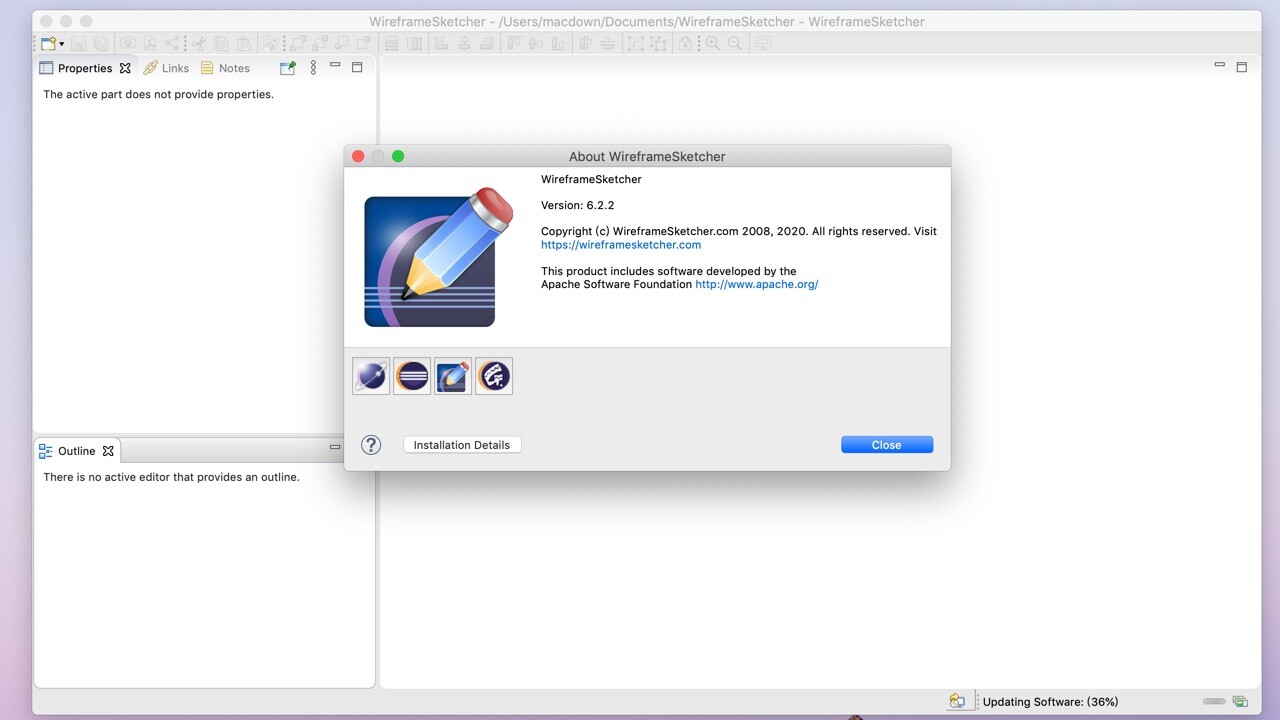Minimize the Outline panel
This screenshot has height=720, width=1280.
click(x=335, y=448)
